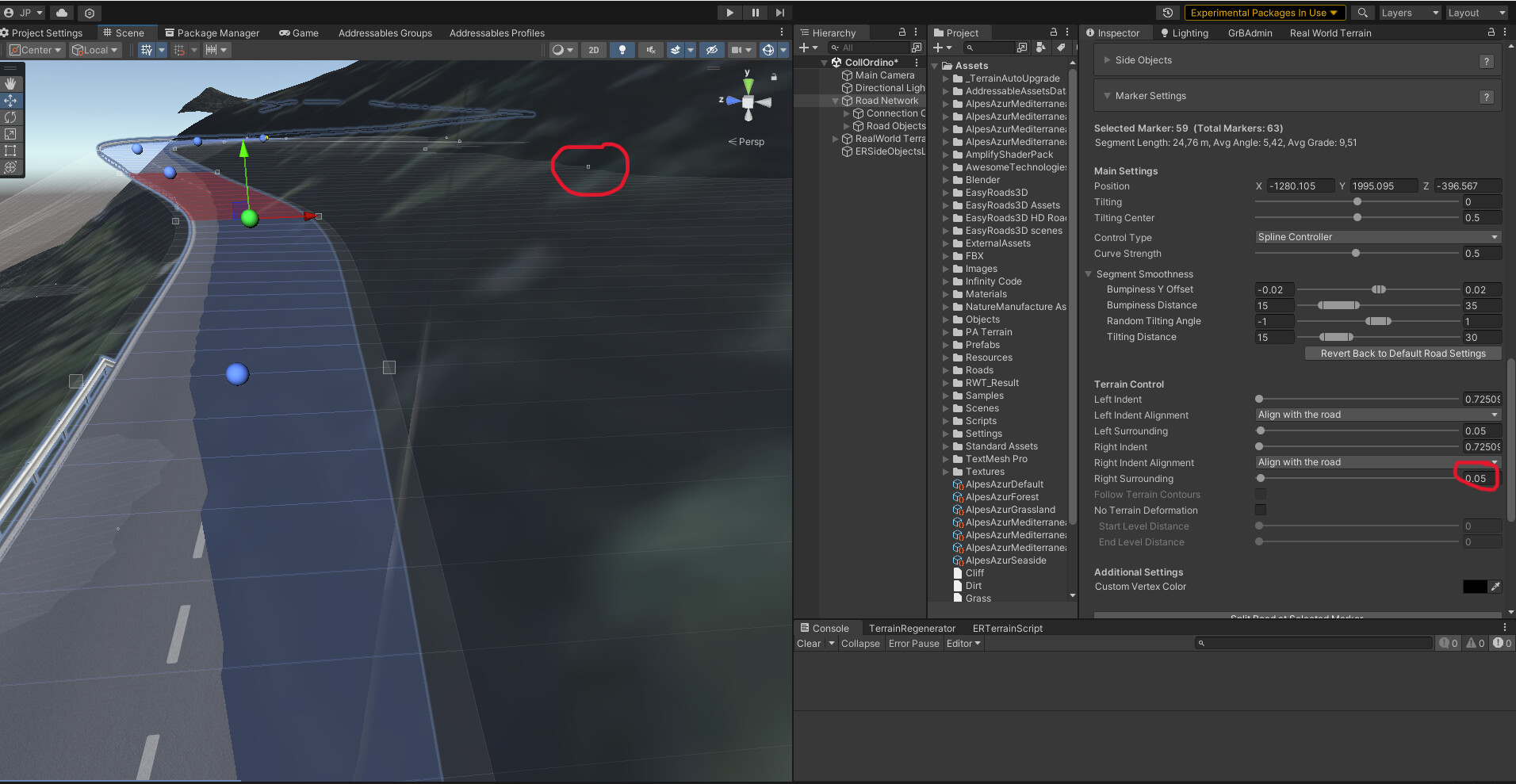This screenshot has width=1516, height=784.
Task: Click the Play button to enter play mode
Action: 729,12
